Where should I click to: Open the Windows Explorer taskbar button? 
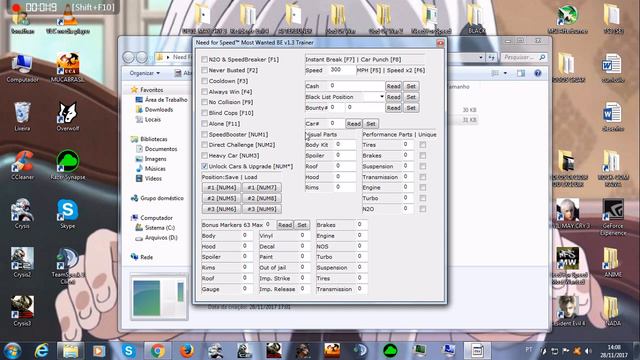[70, 351]
